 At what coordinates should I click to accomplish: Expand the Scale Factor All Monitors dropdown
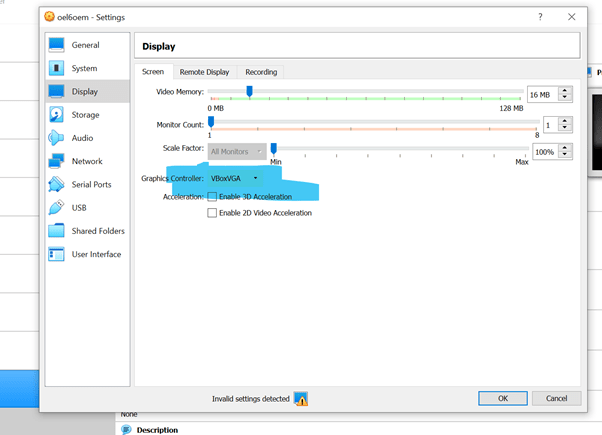237,151
